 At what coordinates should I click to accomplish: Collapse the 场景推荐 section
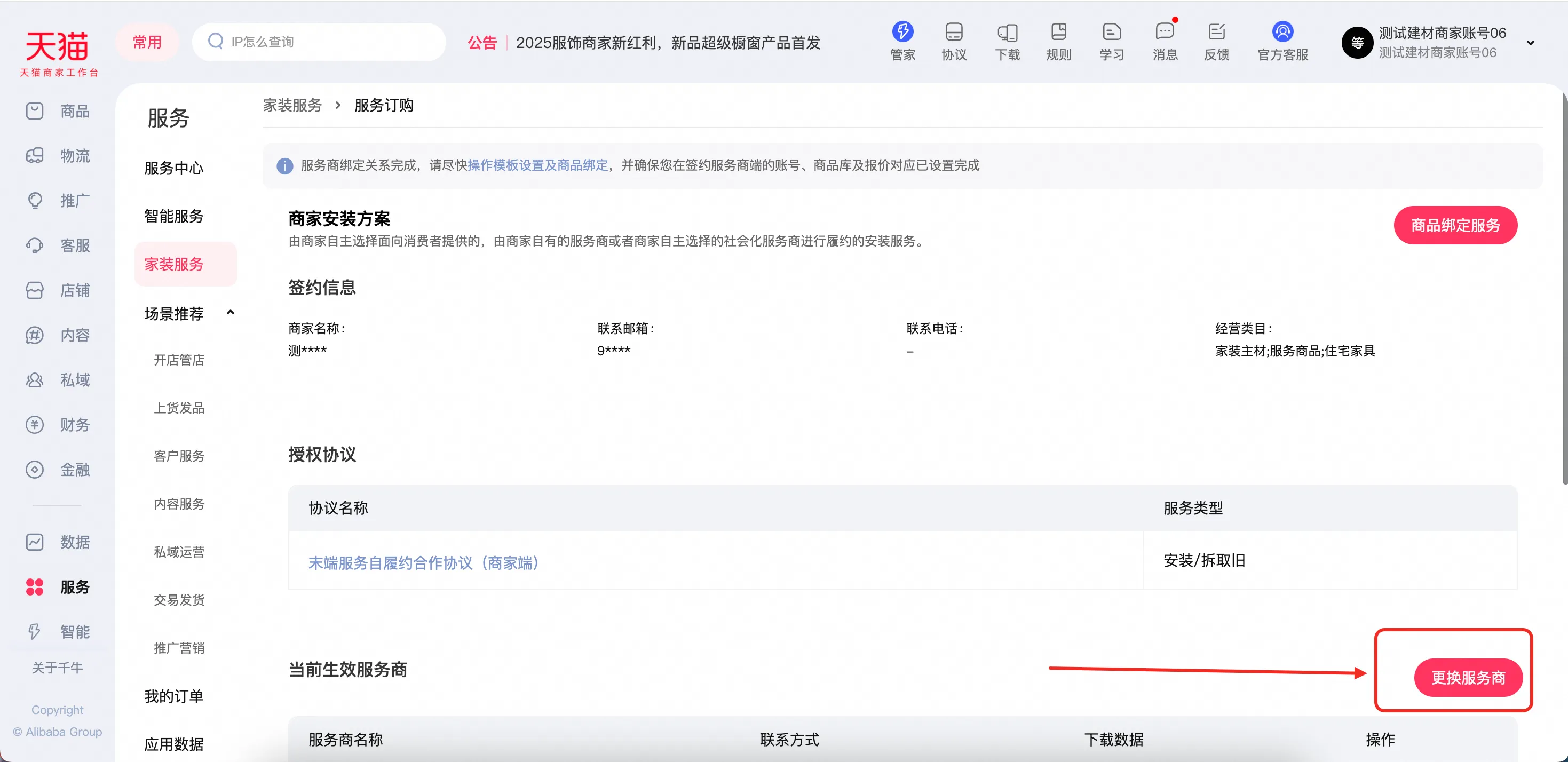coord(230,313)
